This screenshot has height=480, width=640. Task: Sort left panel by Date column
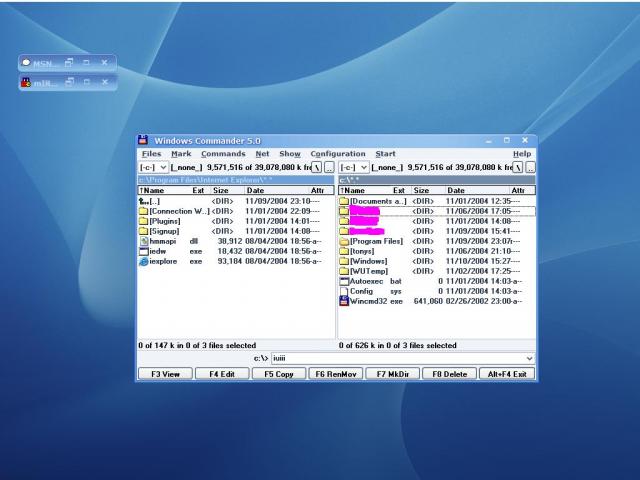(x=276, y=190)
